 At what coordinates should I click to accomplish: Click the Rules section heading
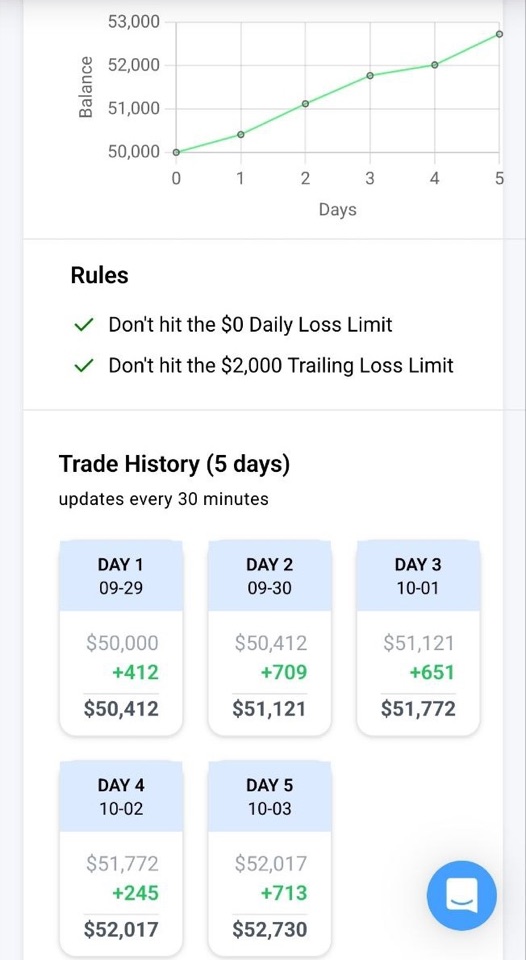click(100, 276)
